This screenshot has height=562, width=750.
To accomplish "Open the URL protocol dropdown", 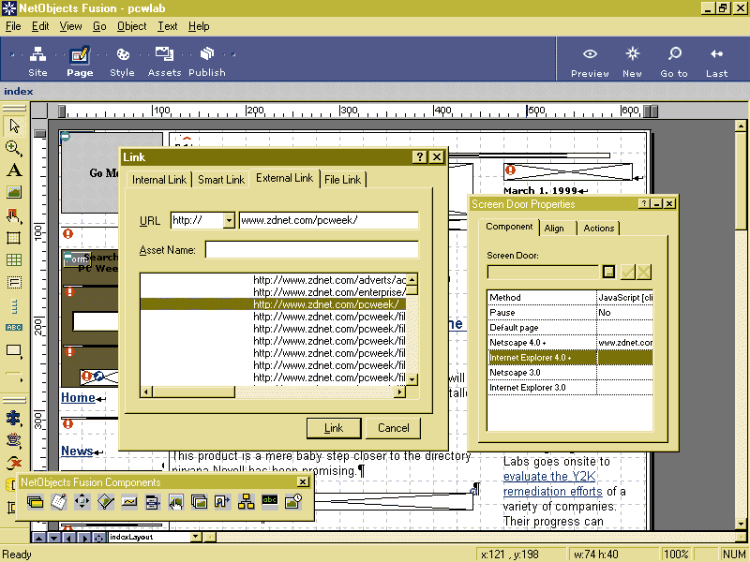I will coord(229,220).
